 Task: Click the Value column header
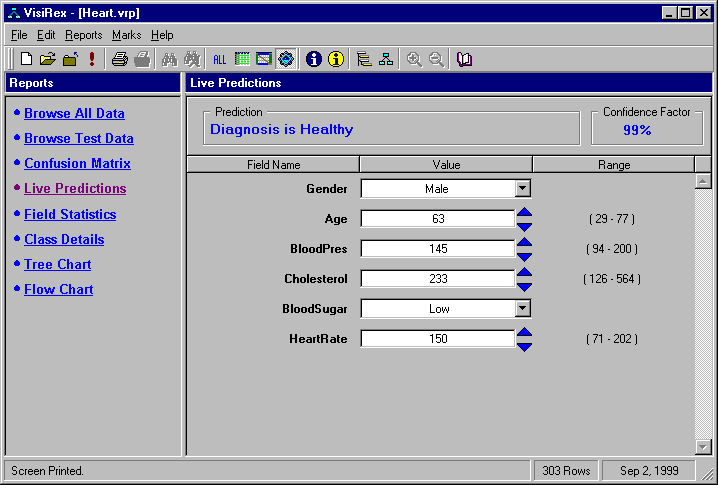446,164
